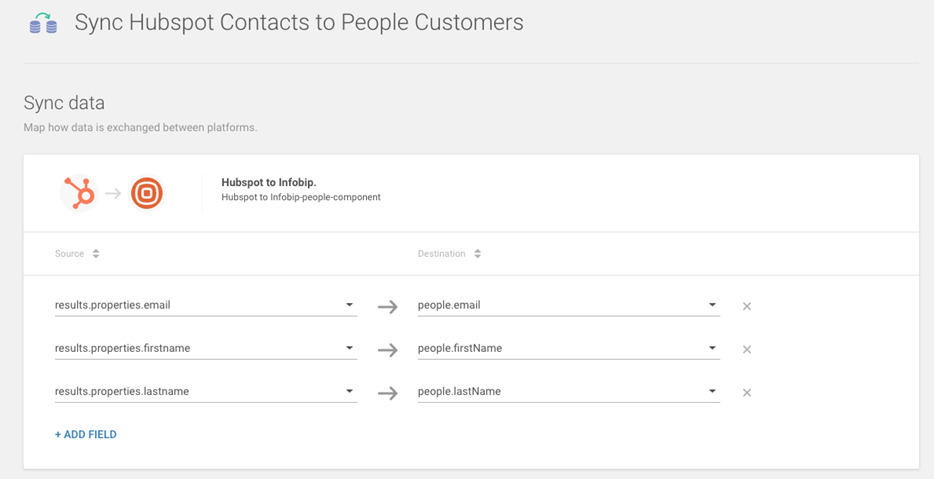Delete the firstname mapping row
The width and height of the screenshot is (934, 479).
click(x=747, y=349)
